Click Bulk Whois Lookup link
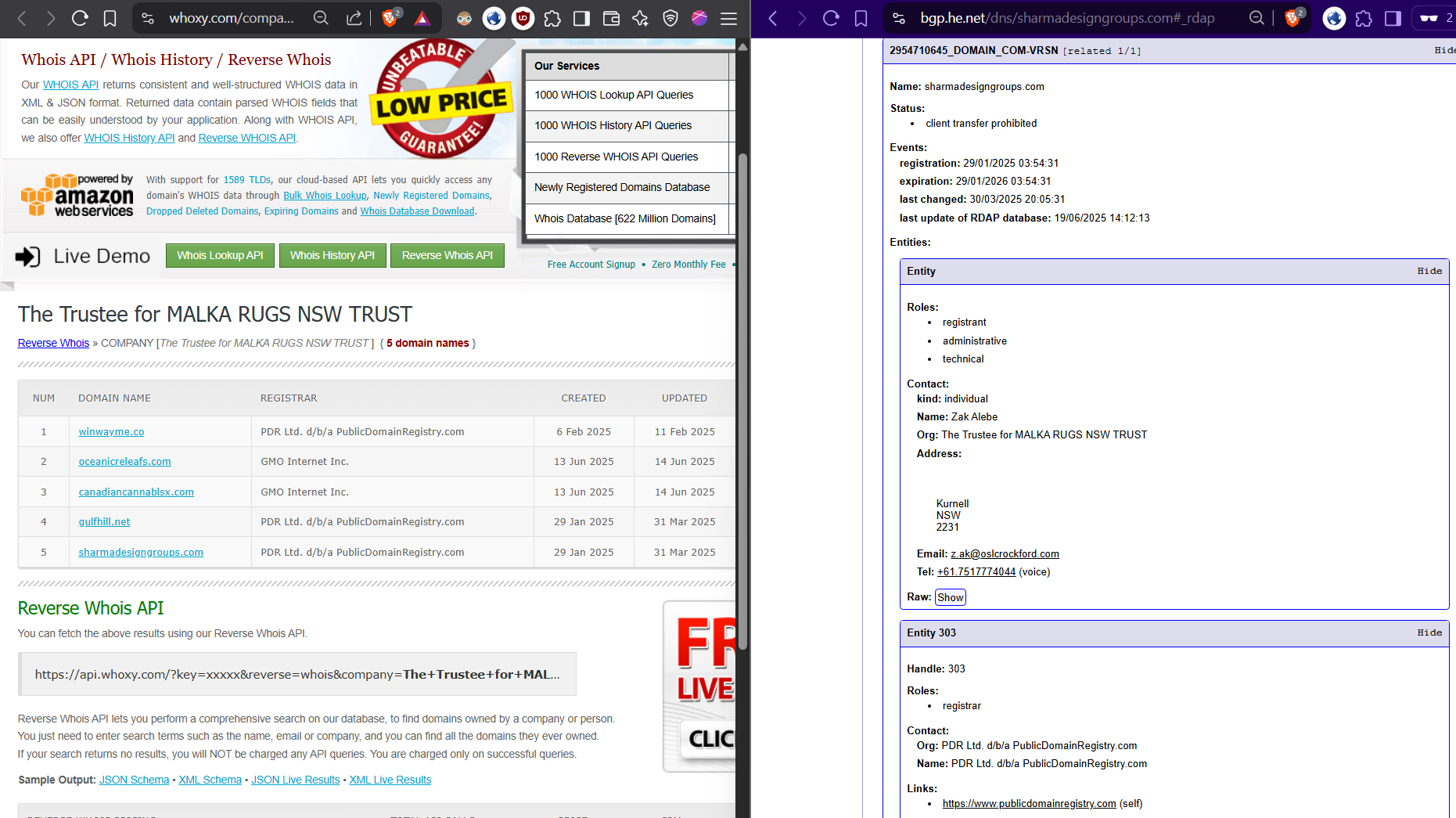1456x818 pixels. pos(325,196)
